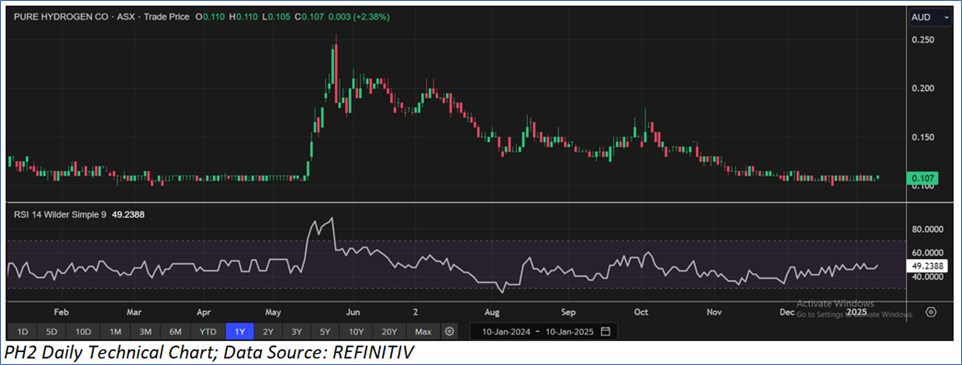Viewport: 962px width, 365px height.
Task: Open the AUD currency dropdown
Action: (x=930, y=17)
